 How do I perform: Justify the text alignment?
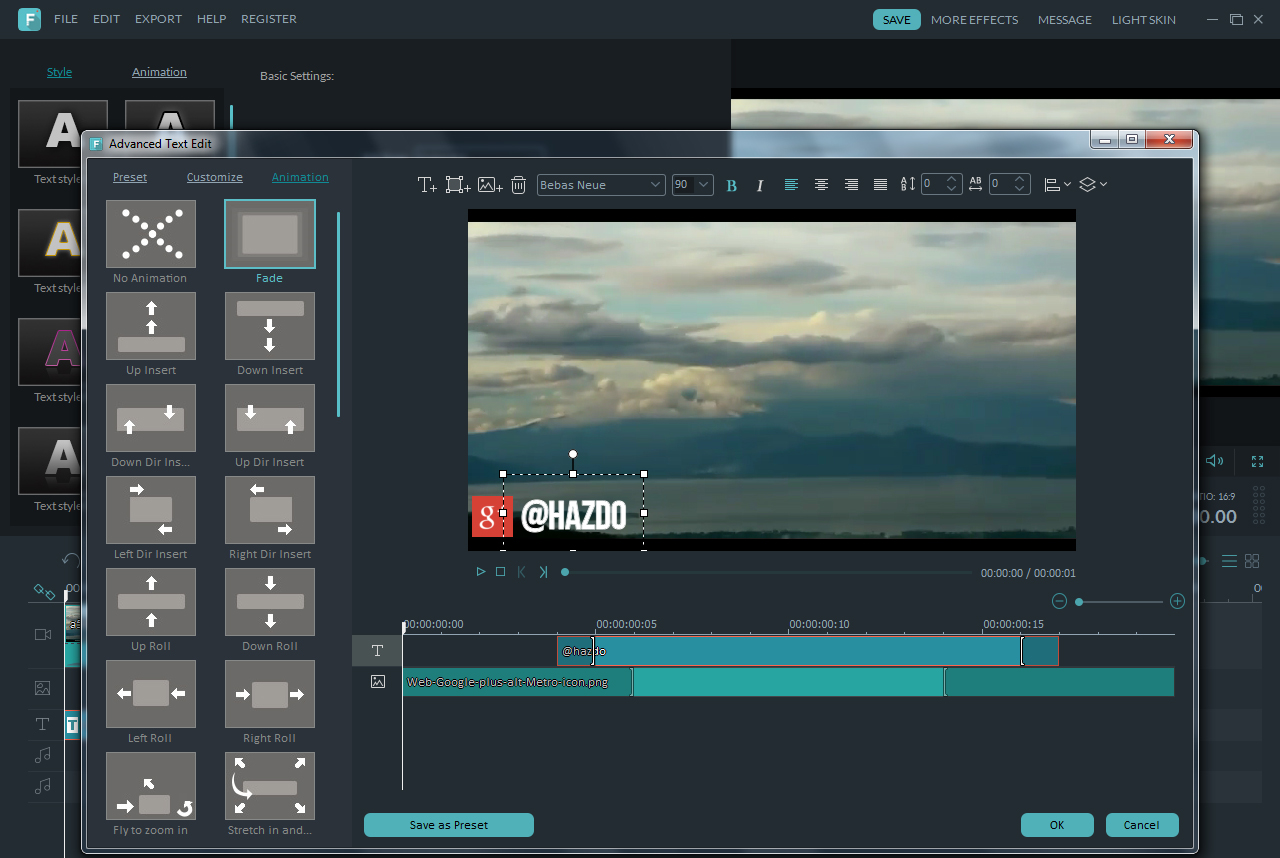coord(881,184)
